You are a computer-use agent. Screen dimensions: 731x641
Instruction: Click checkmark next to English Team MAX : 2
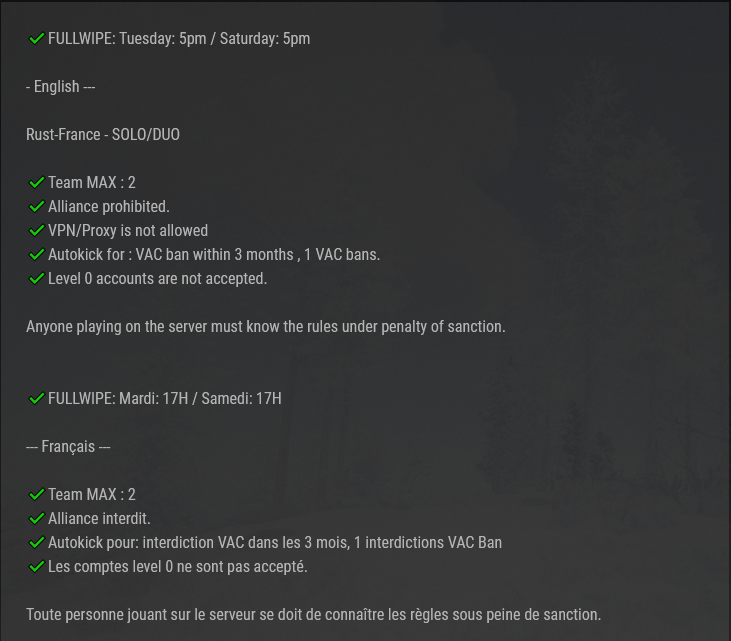click(x=36, y=182)
